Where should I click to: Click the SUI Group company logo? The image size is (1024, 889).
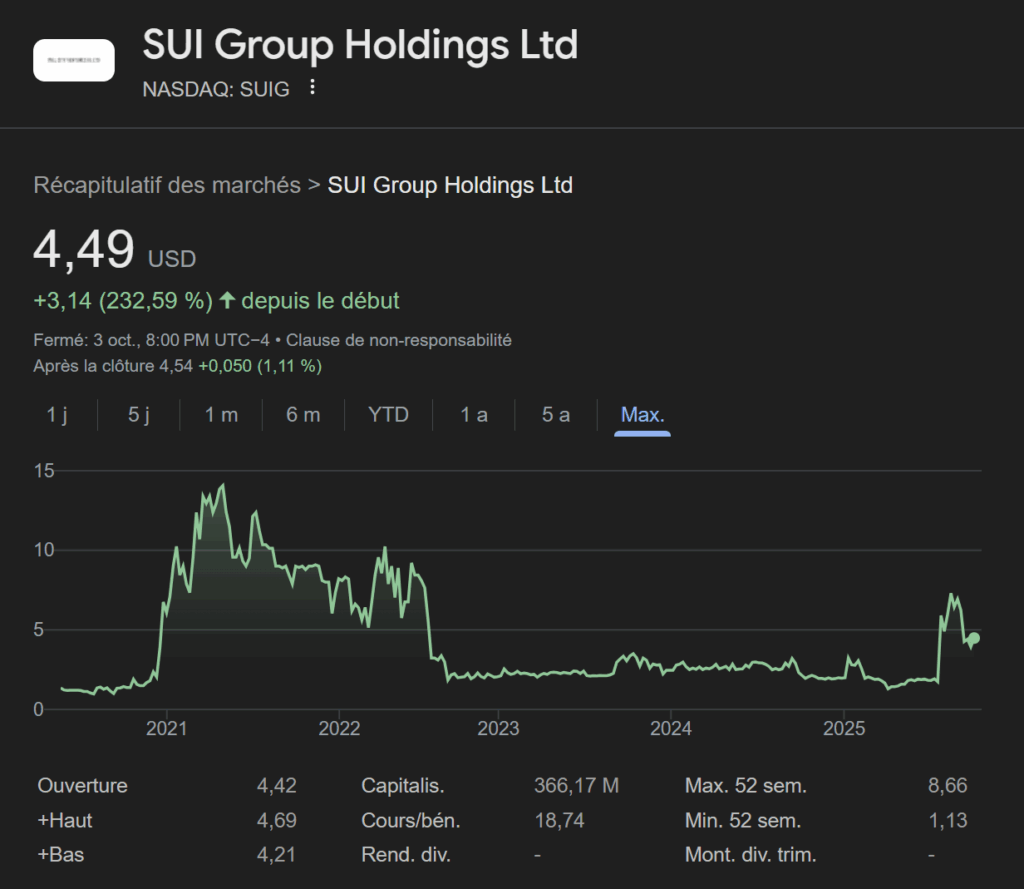74,60
